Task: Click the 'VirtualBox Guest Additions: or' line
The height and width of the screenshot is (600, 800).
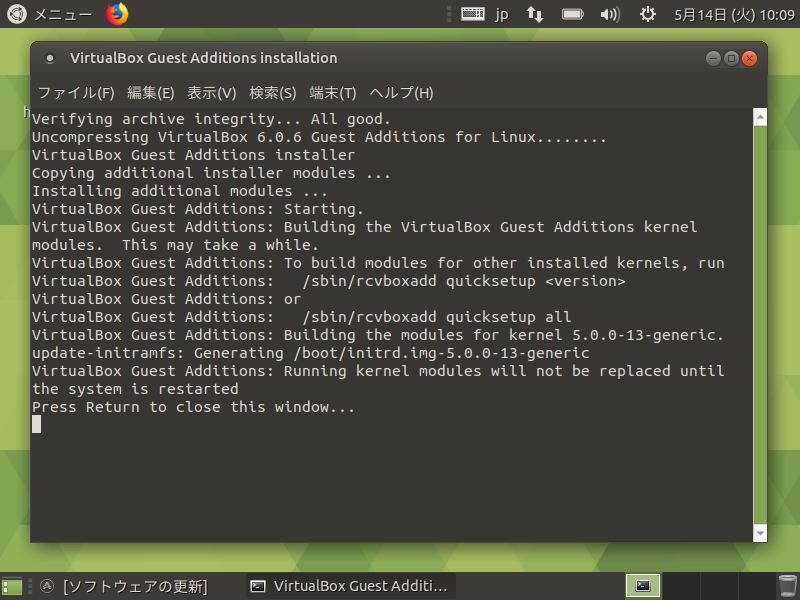Action: [166, 299]
